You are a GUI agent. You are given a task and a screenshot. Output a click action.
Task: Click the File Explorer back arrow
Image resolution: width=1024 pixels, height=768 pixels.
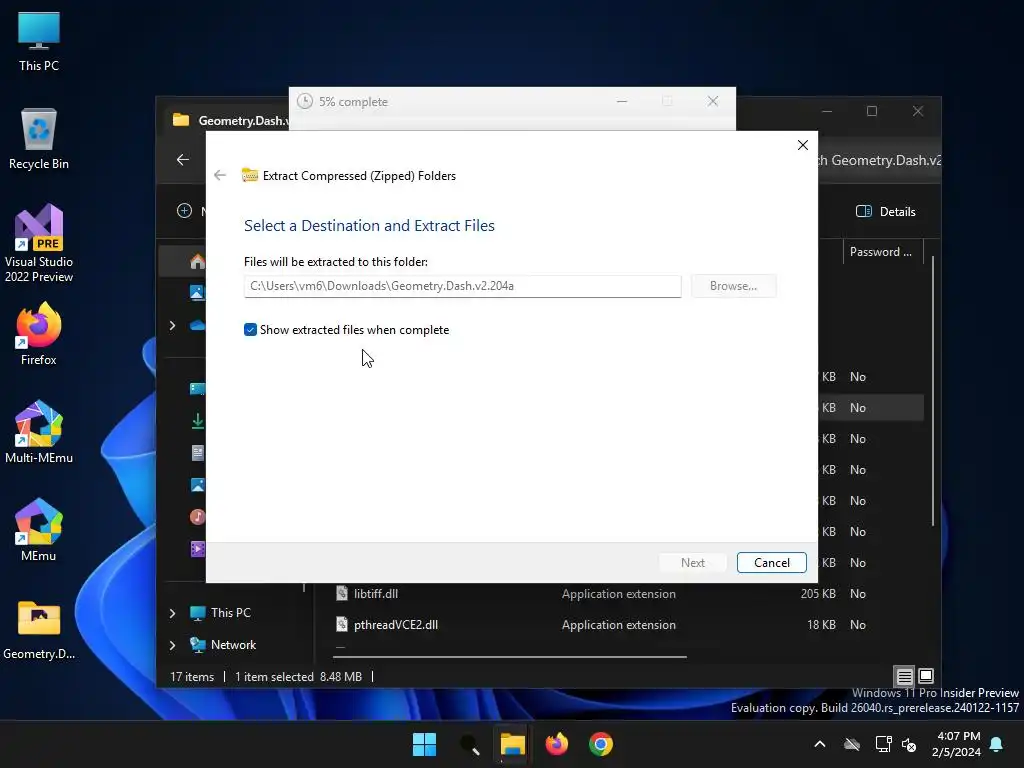(x=183, y=159)
